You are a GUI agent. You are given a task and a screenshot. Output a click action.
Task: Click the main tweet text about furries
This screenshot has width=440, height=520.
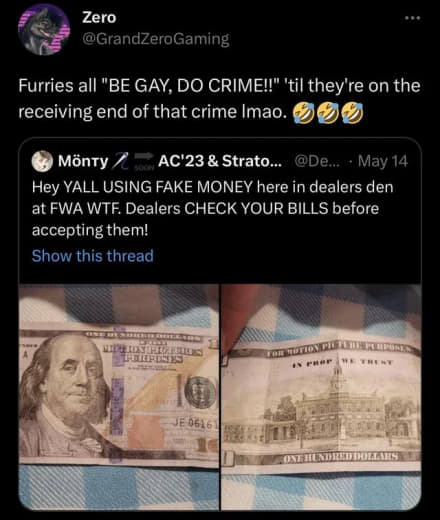click(x=219, y=99)
